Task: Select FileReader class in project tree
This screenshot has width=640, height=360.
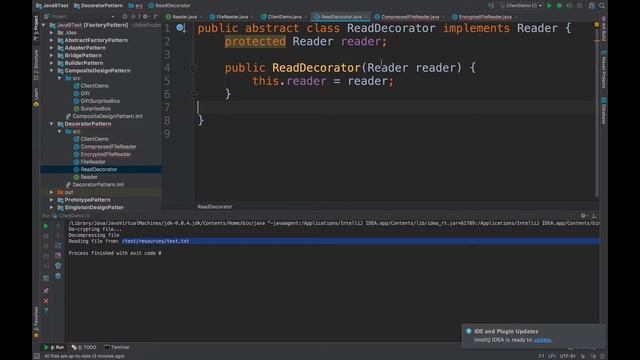Action: [93, 162]
